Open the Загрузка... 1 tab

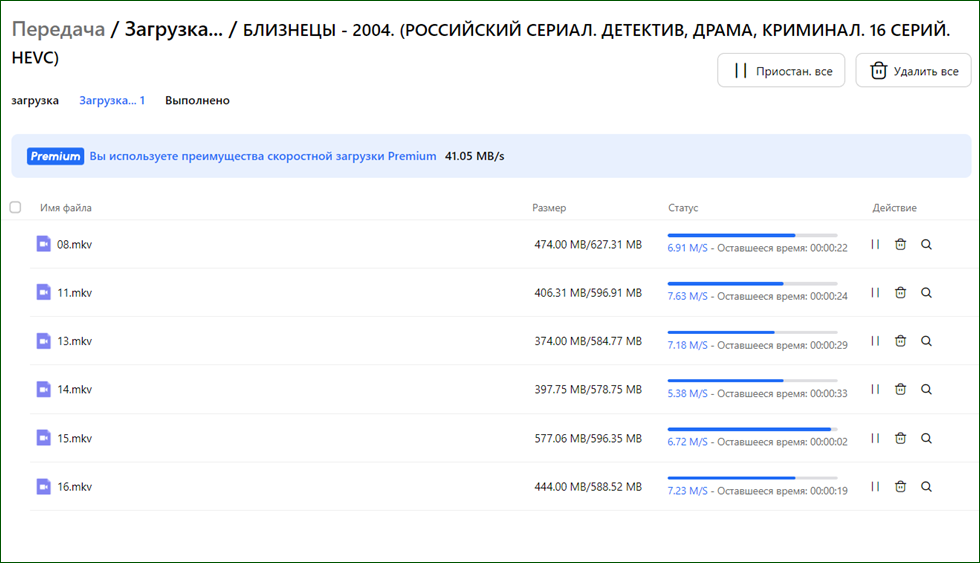pos(112,100)
